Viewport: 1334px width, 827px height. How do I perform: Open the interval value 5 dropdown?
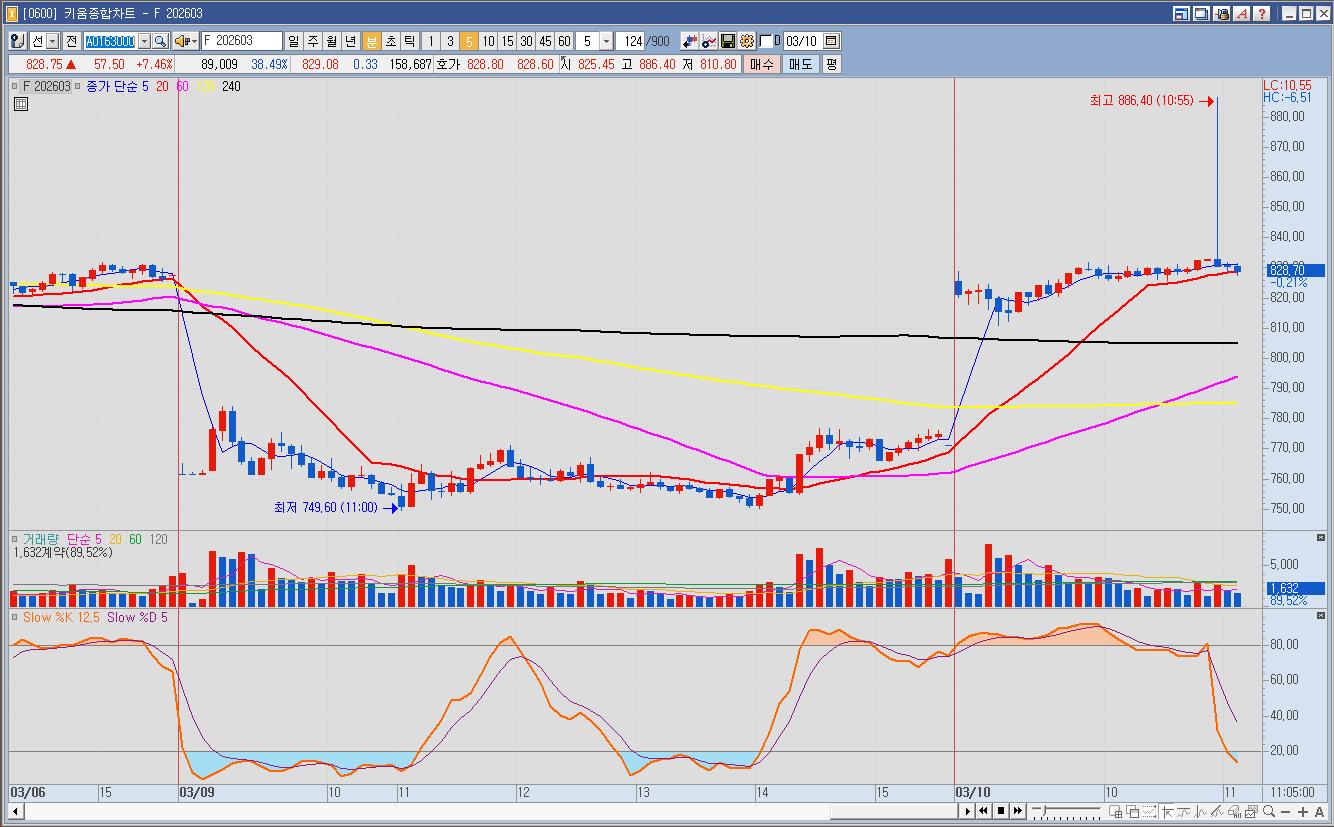[606, 41]
